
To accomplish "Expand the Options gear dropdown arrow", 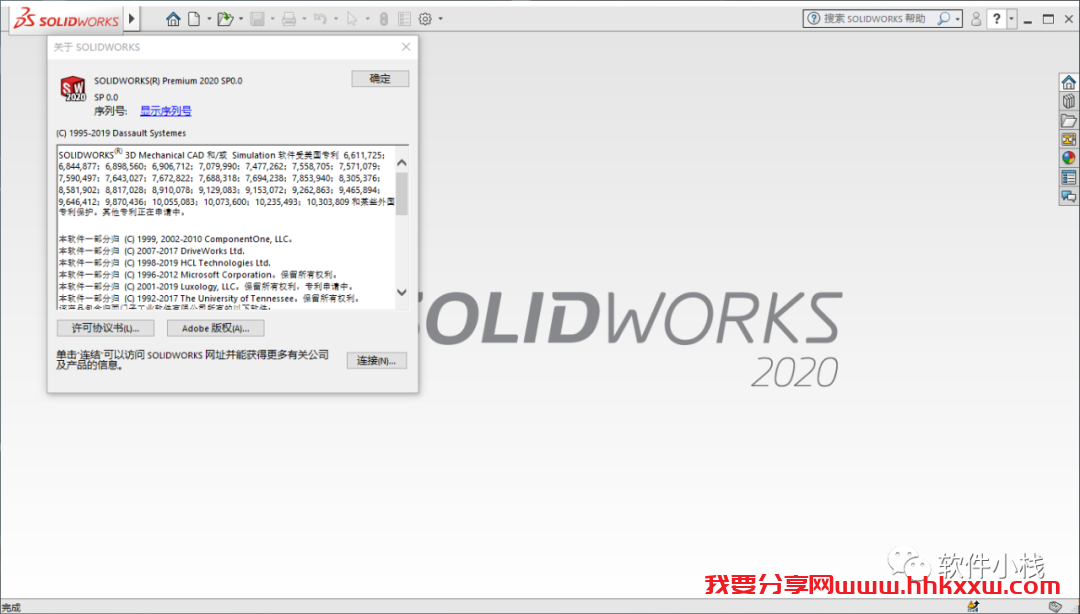I will pyautogui.click(x=441, y=19).
